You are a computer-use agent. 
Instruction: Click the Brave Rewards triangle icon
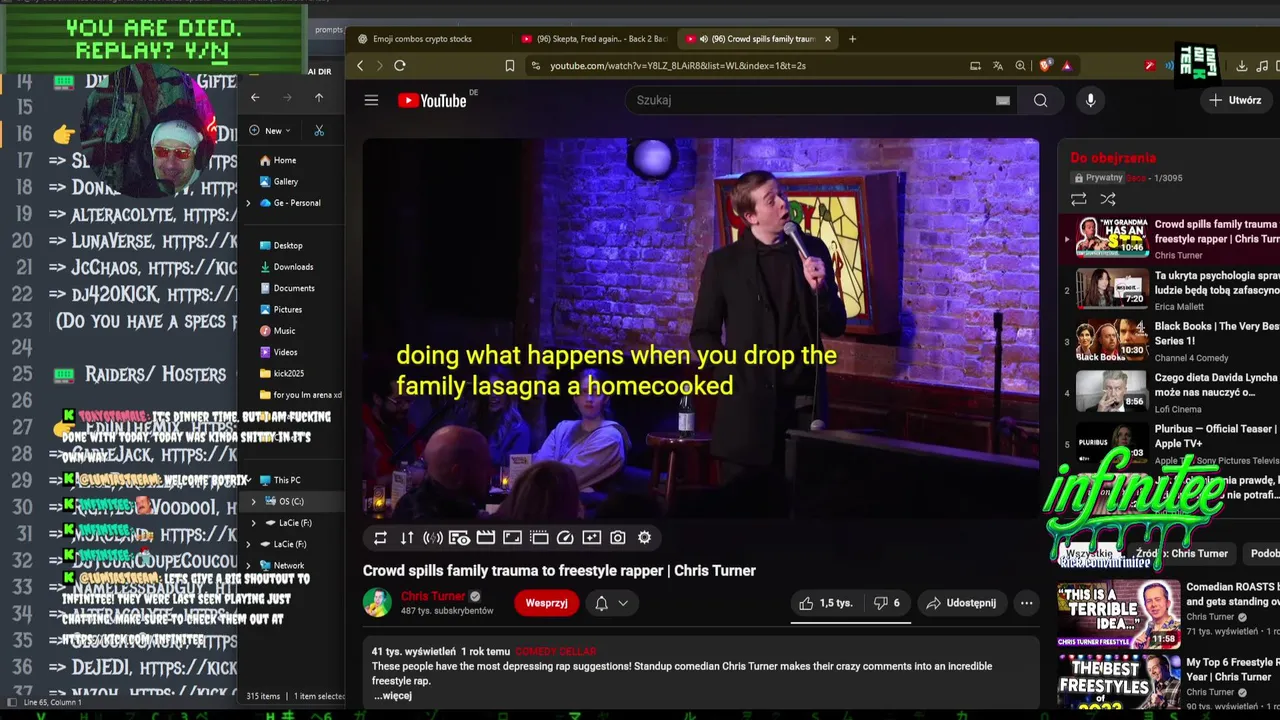1067,66
